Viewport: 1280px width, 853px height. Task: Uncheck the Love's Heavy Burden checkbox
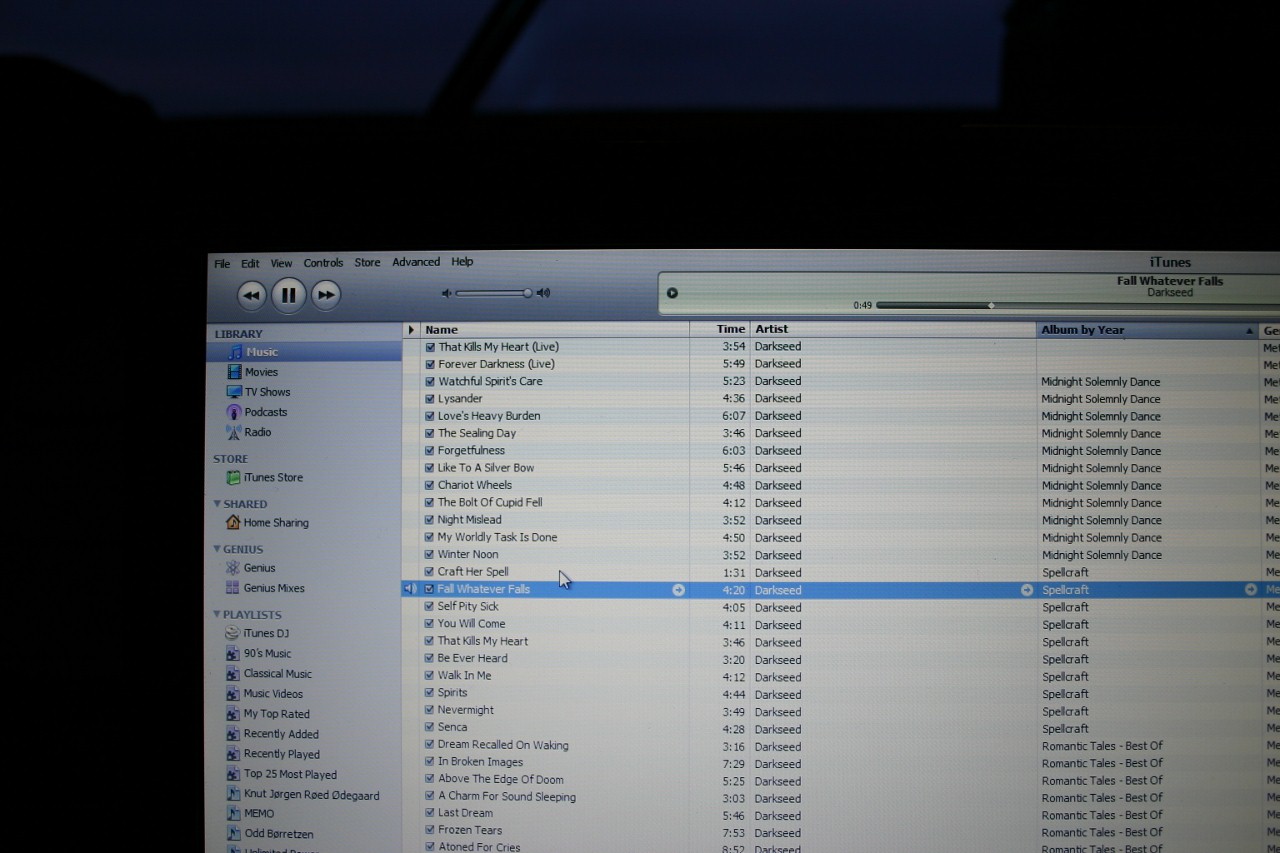coord(430,416)
